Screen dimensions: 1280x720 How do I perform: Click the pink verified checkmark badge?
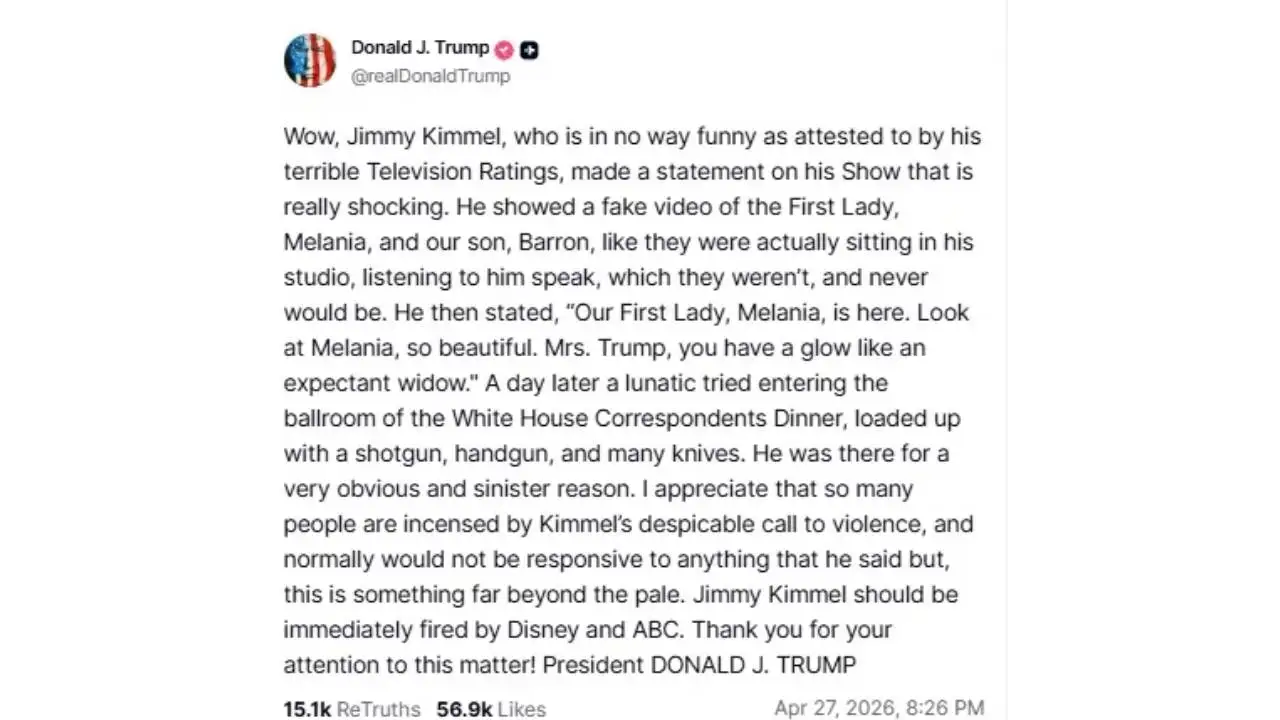tap(504, 49)
